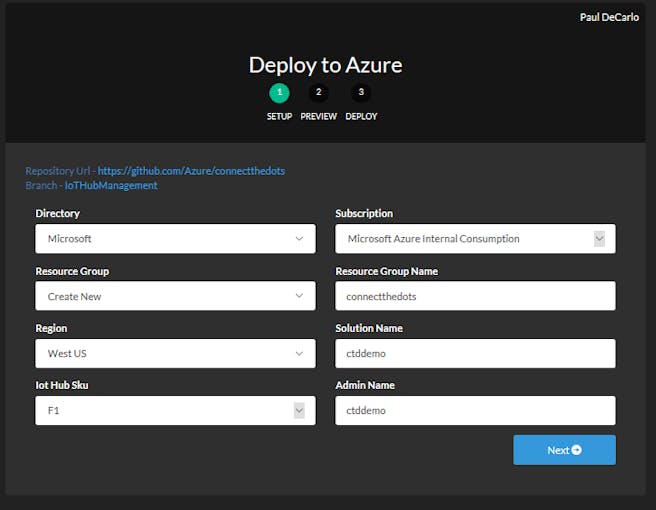Click the IoTHubManagement branch link

coord(111,185)
